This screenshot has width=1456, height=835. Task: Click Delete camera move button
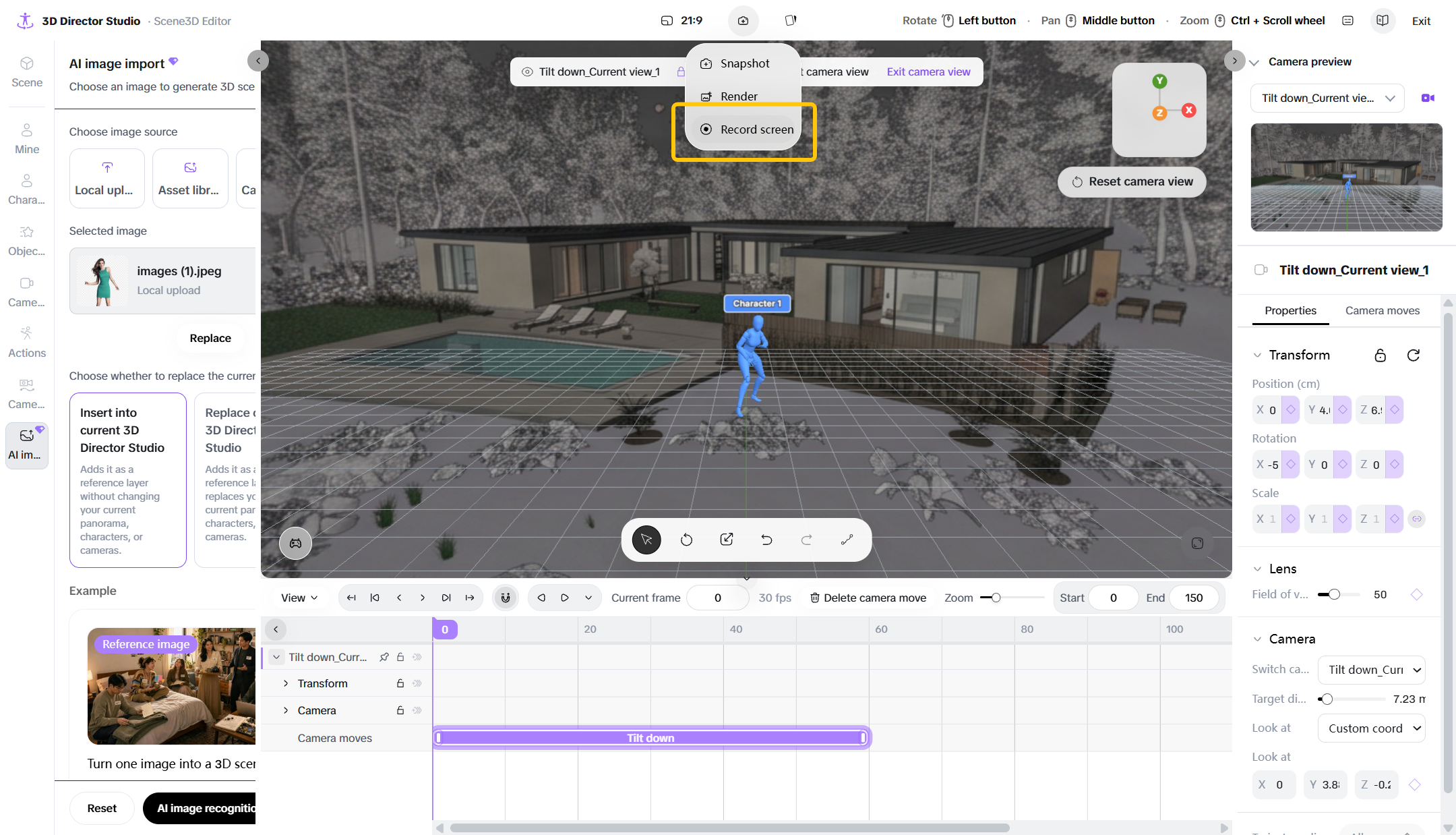pyautogui.click(x=868, y=598)
